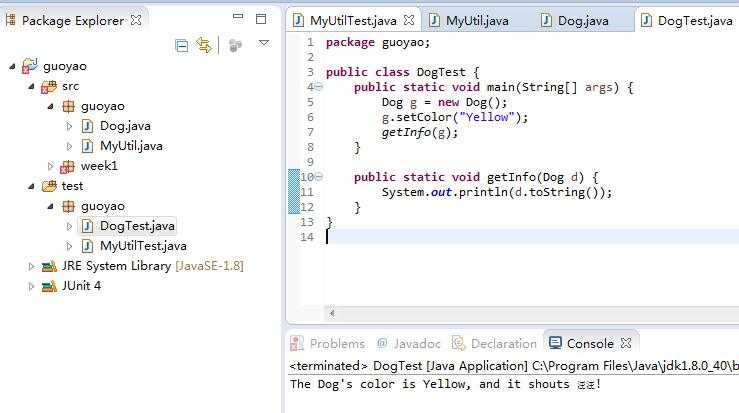Expand the DogTest.java tree node

coord(69,226)
